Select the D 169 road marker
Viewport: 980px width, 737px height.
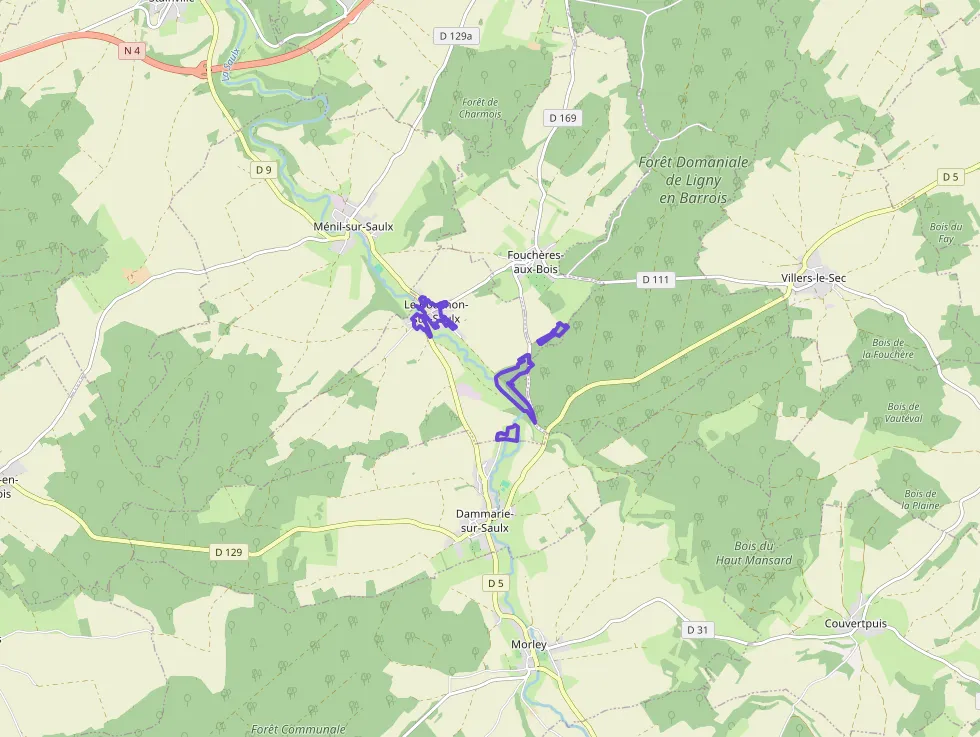tap(562, 118)
